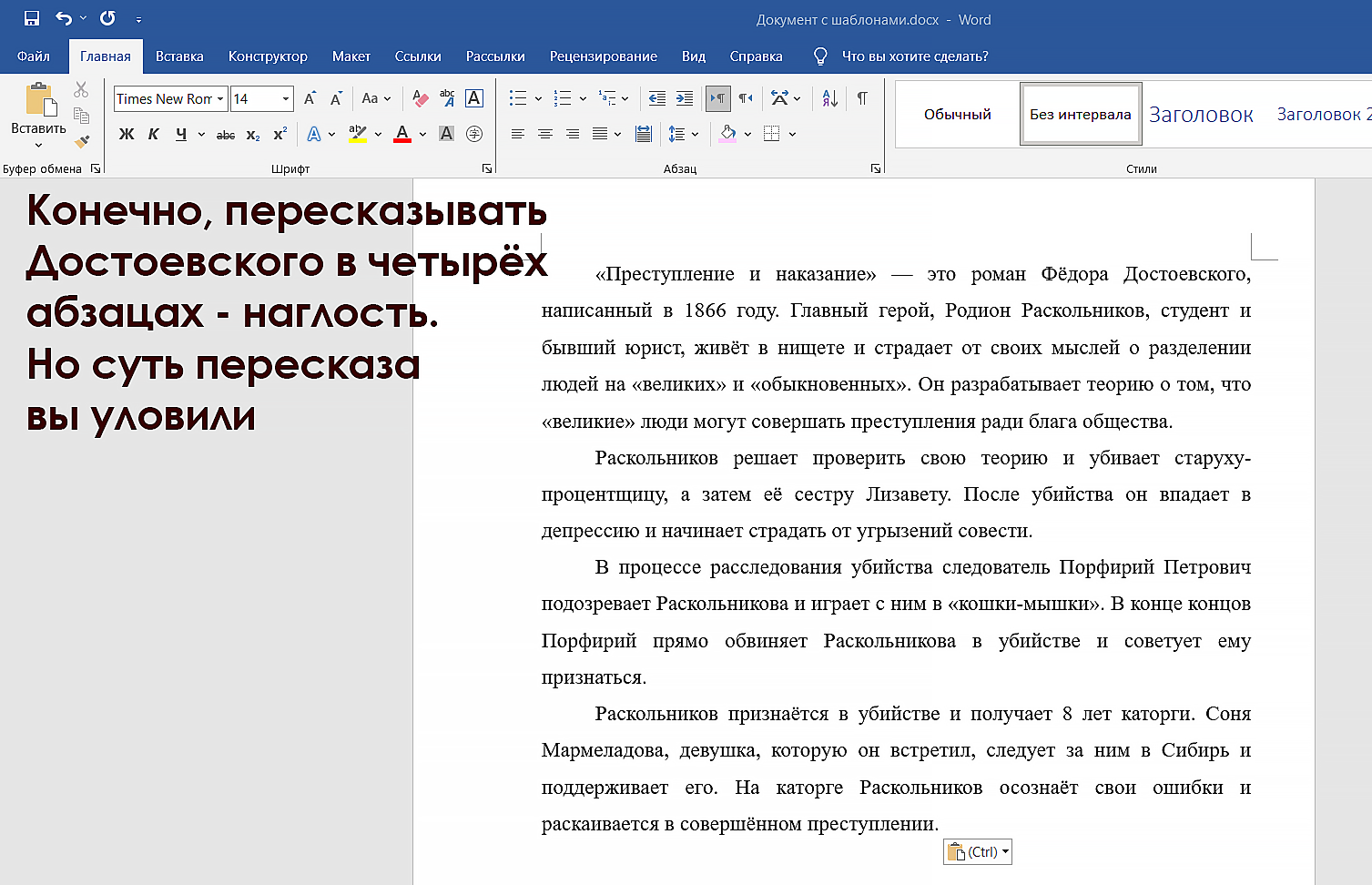
Task: Apply text effects with the outlined A icon
Action: (314, 134)
